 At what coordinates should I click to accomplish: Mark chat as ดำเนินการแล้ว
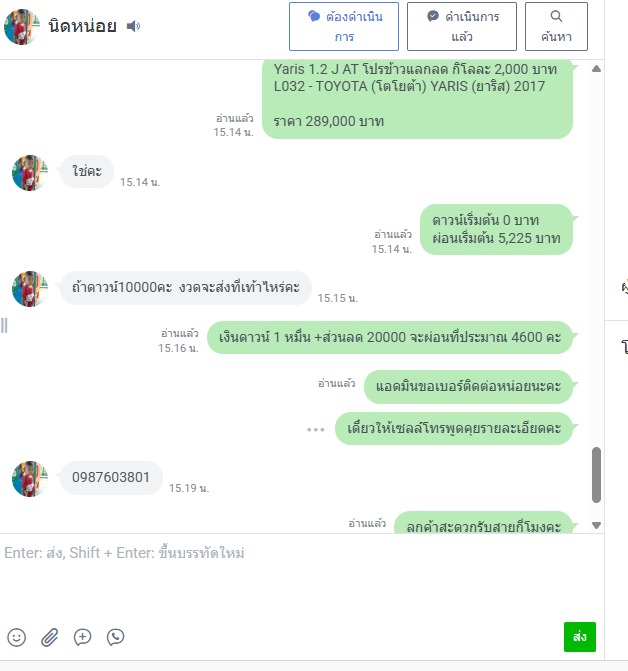point(462,27)
